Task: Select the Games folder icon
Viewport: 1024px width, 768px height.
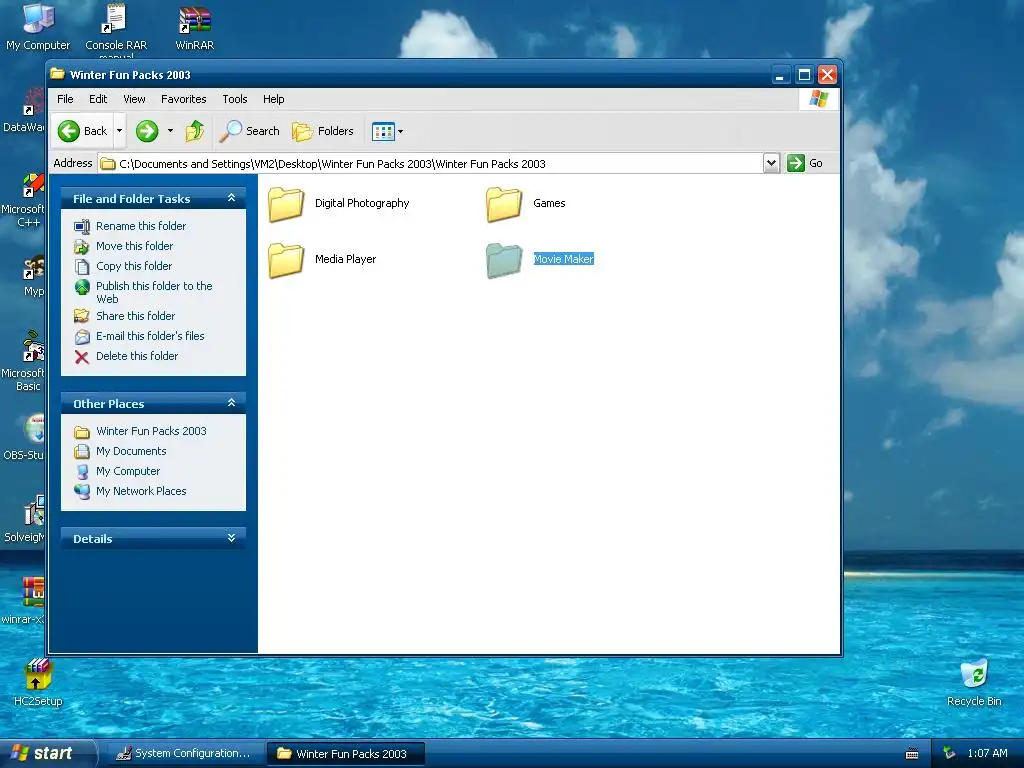Action: (504, 204)
